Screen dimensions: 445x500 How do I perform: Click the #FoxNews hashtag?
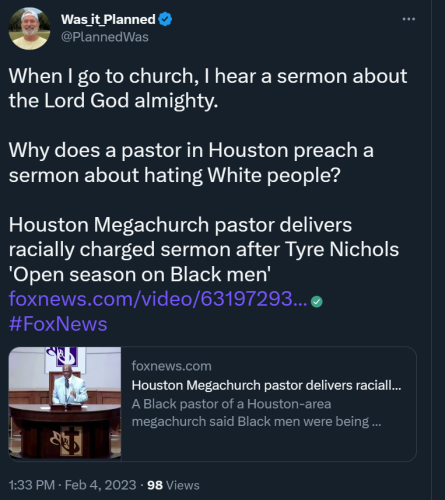pyautogui.click(x=58, y=324)
